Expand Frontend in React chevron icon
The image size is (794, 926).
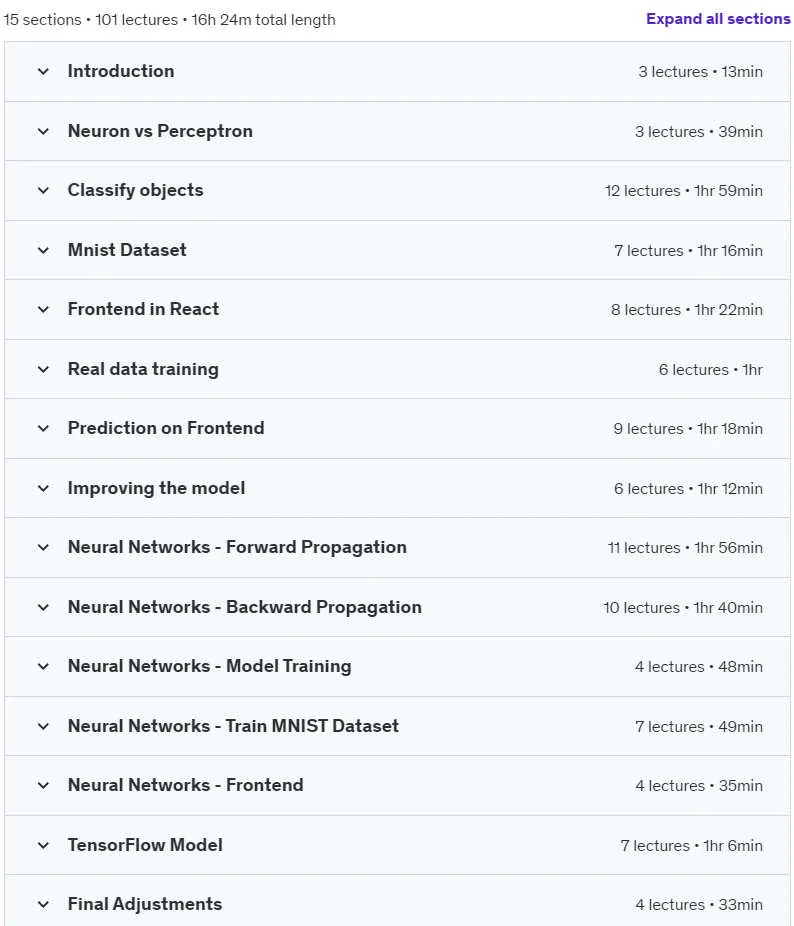(43, 309)
